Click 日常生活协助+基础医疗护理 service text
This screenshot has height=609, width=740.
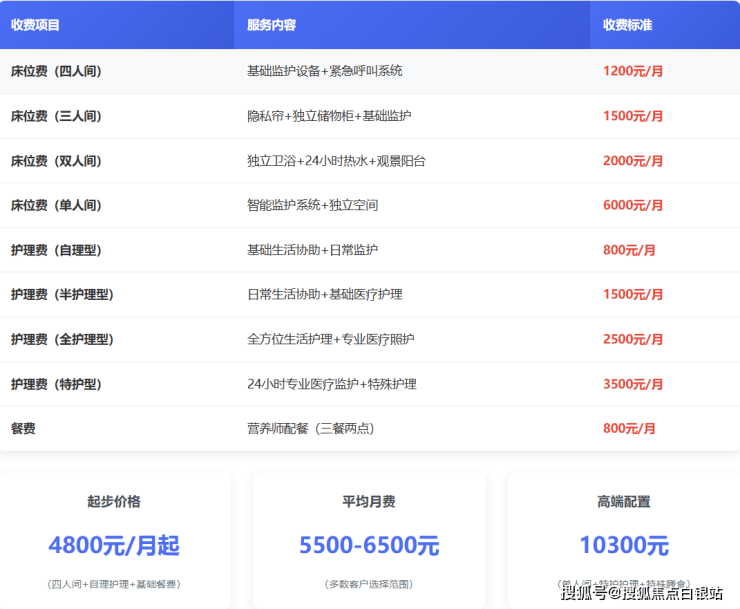coord(325,295)
